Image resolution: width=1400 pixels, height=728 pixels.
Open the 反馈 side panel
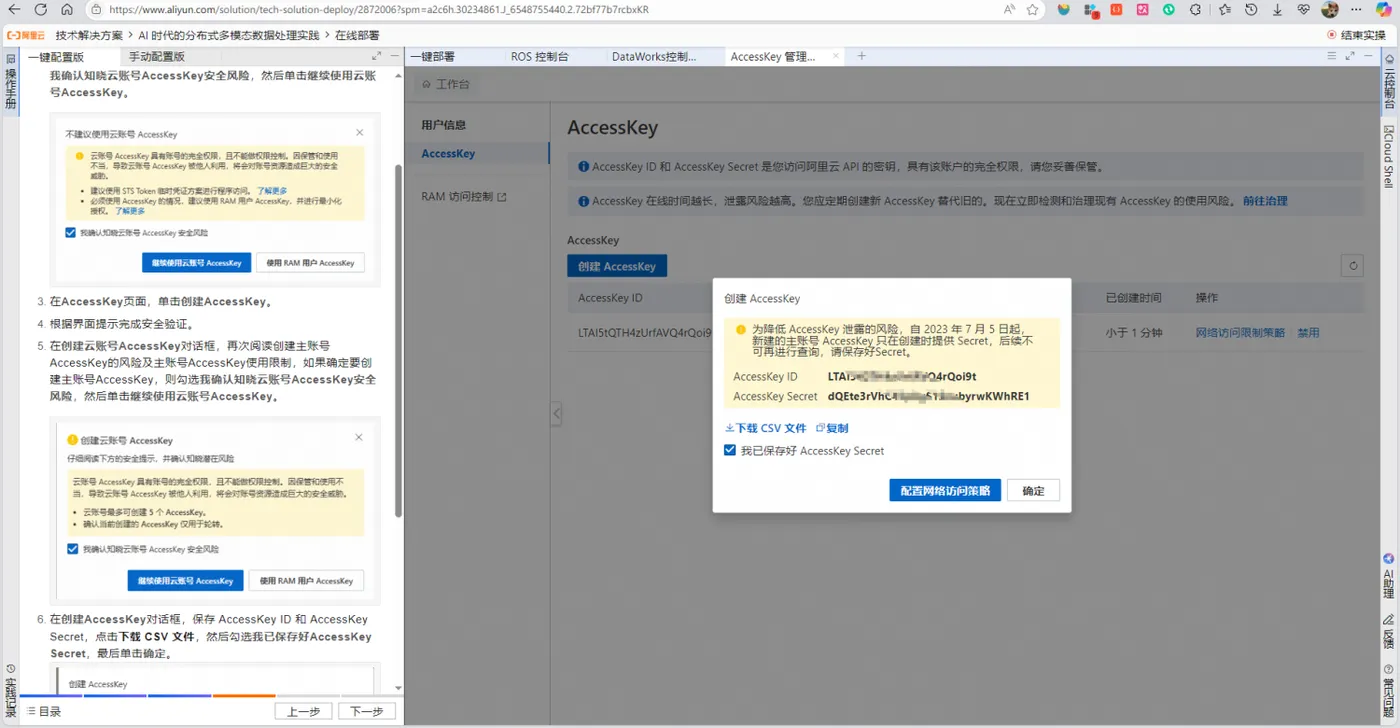tap(1388, 633)
